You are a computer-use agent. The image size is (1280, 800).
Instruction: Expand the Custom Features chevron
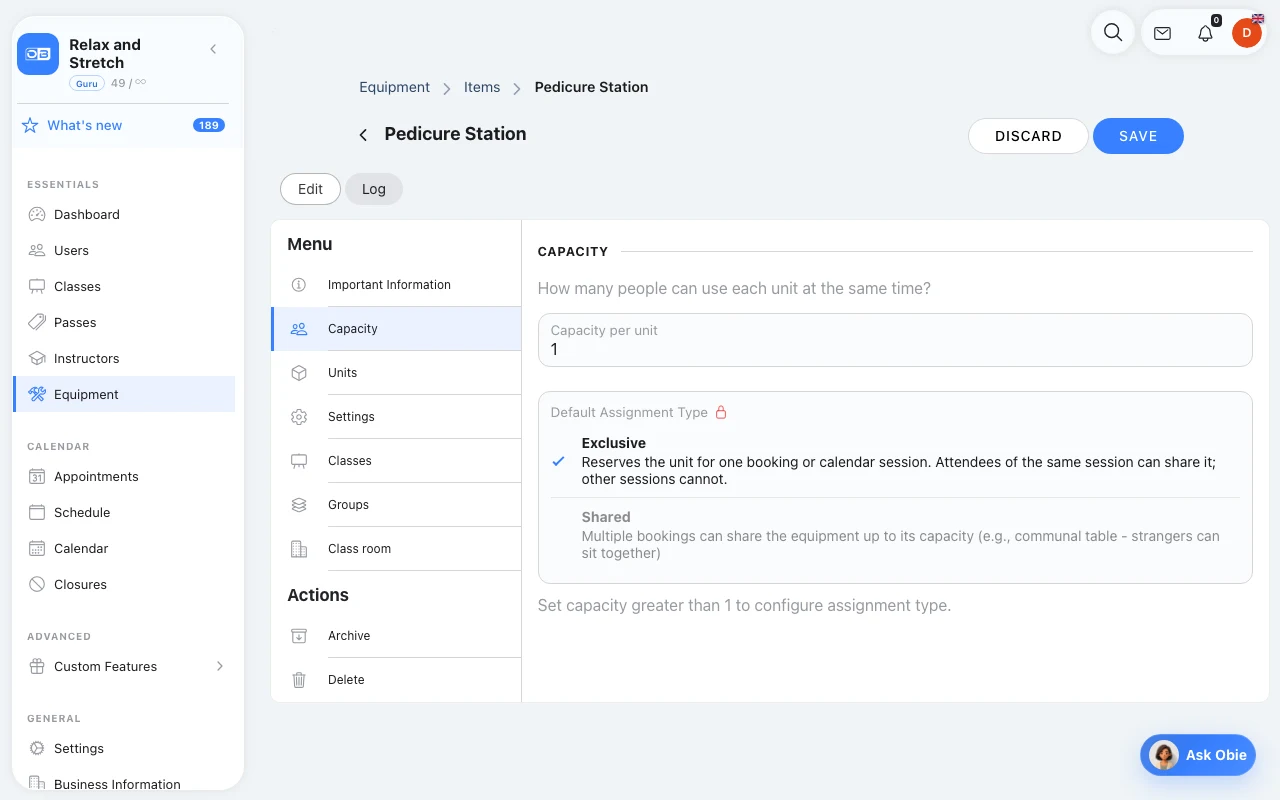coord(220,666)
